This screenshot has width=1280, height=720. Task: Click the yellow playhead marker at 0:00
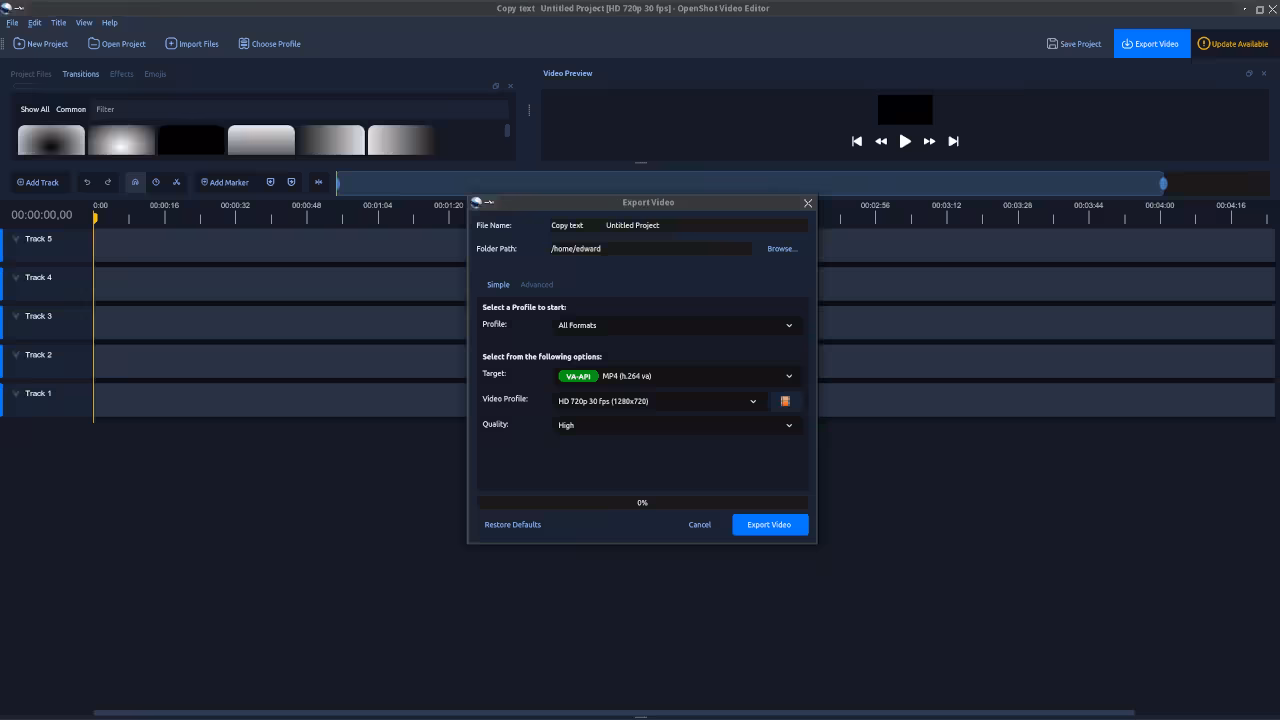[96, 216]
